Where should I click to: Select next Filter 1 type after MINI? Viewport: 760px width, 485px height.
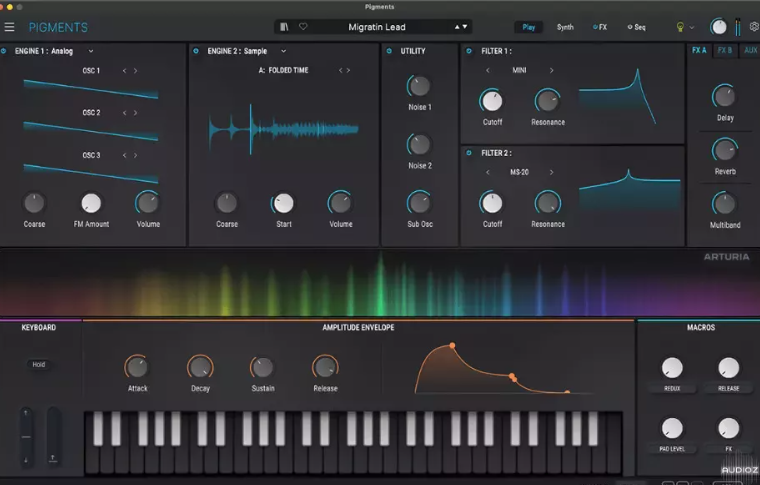552,70
